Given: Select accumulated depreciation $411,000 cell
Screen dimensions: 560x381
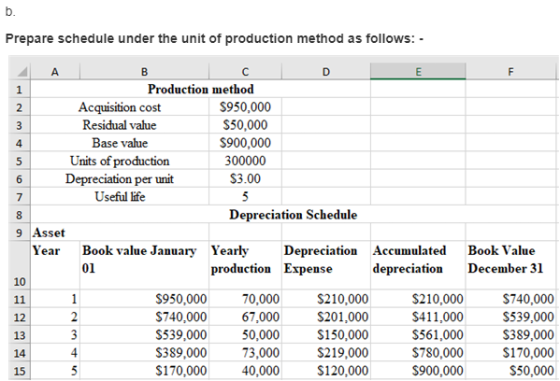Looking at the screenshot, I should pyautogui.click(x=418, y=317).
